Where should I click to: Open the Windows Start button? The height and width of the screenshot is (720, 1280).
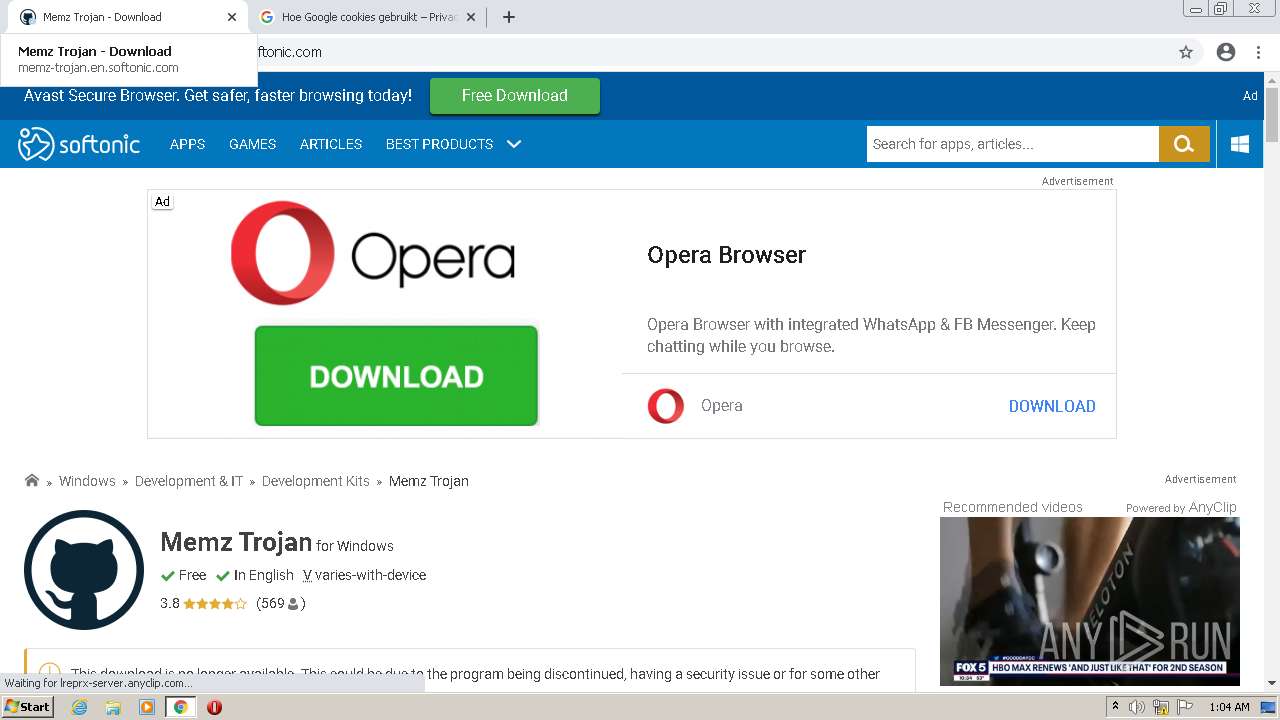(x=27, y=706)
